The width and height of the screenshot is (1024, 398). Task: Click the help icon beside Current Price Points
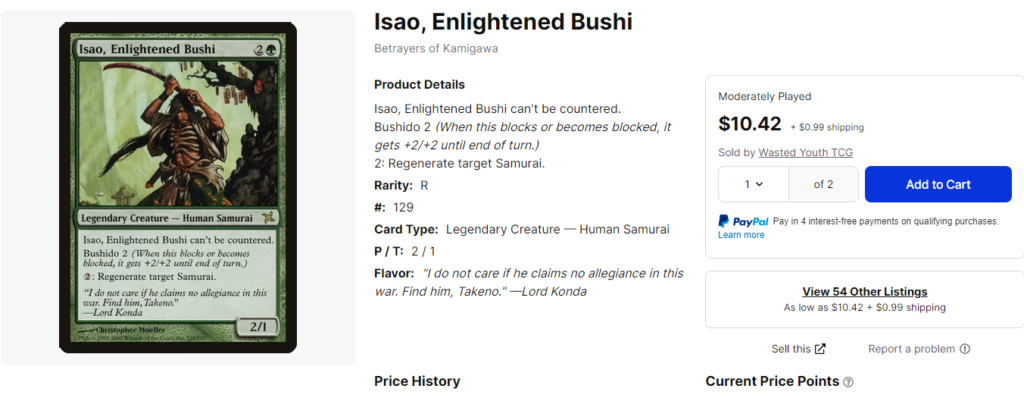pyautogui.click(x=848, y=382)
